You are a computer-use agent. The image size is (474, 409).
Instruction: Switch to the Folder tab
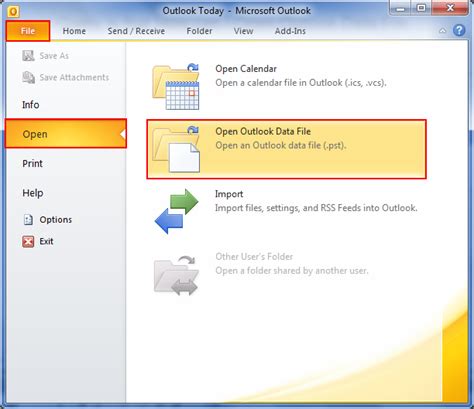click(199, 31)
